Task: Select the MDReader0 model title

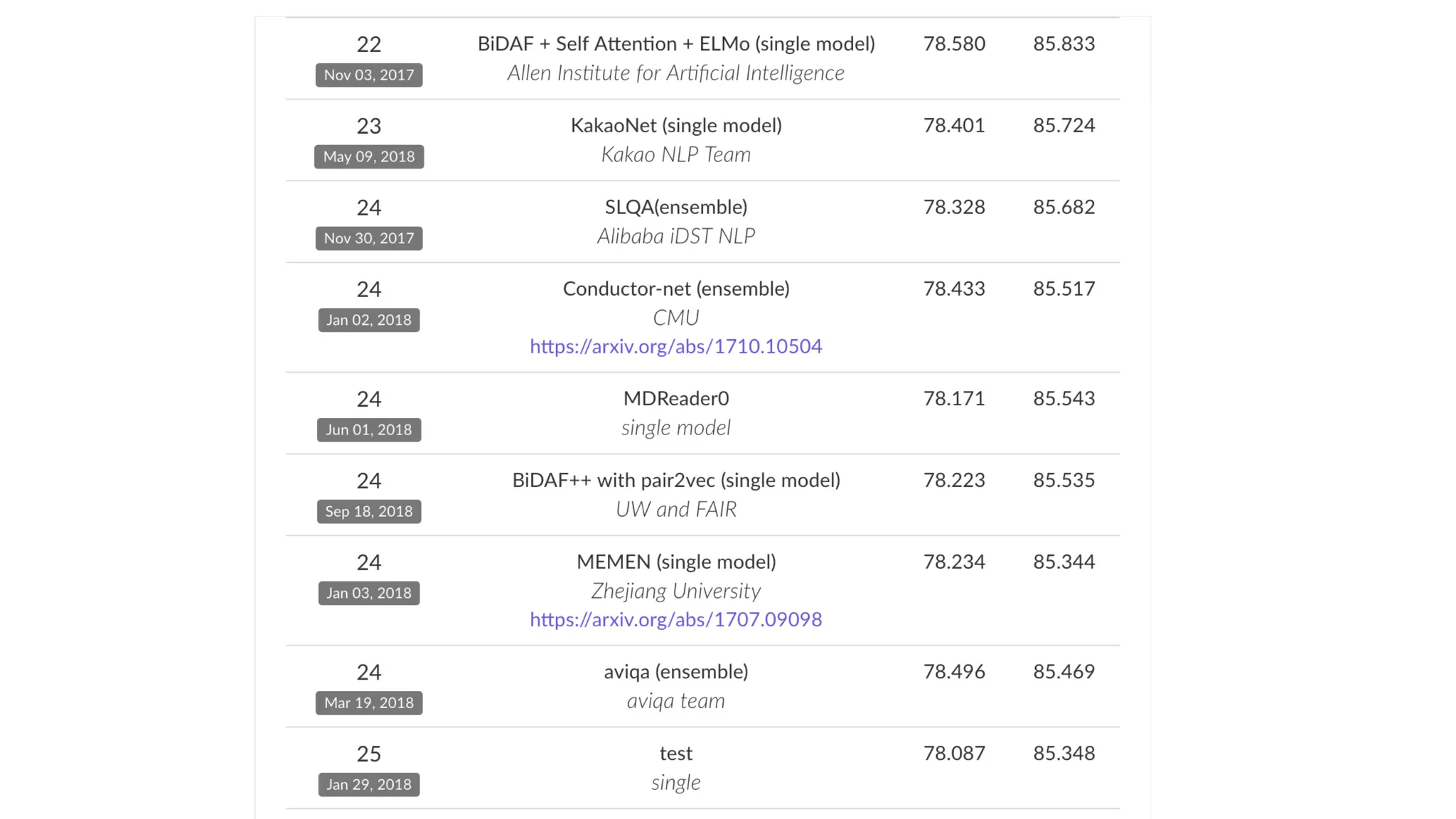Action: 675,399
